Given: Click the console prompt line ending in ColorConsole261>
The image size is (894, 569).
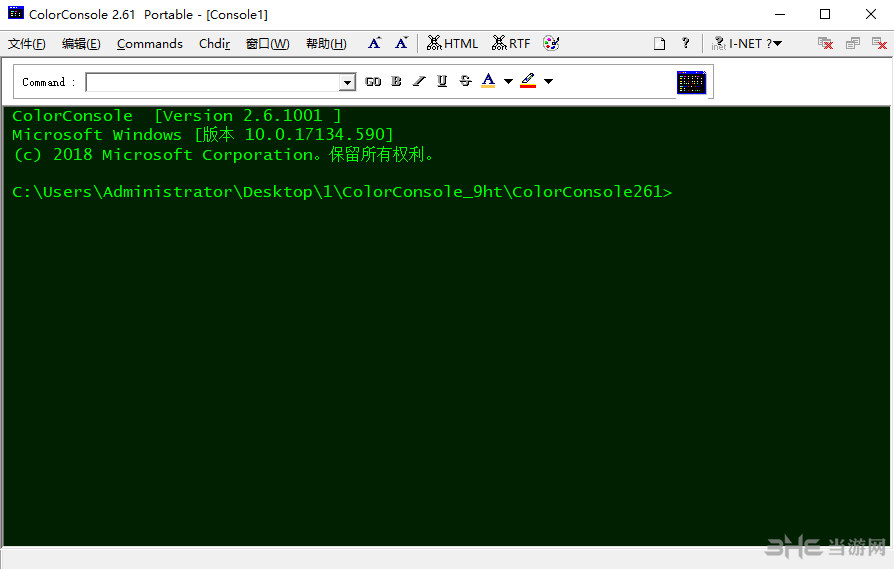Looking at the screenshot, I should click(x=342, y=192).
